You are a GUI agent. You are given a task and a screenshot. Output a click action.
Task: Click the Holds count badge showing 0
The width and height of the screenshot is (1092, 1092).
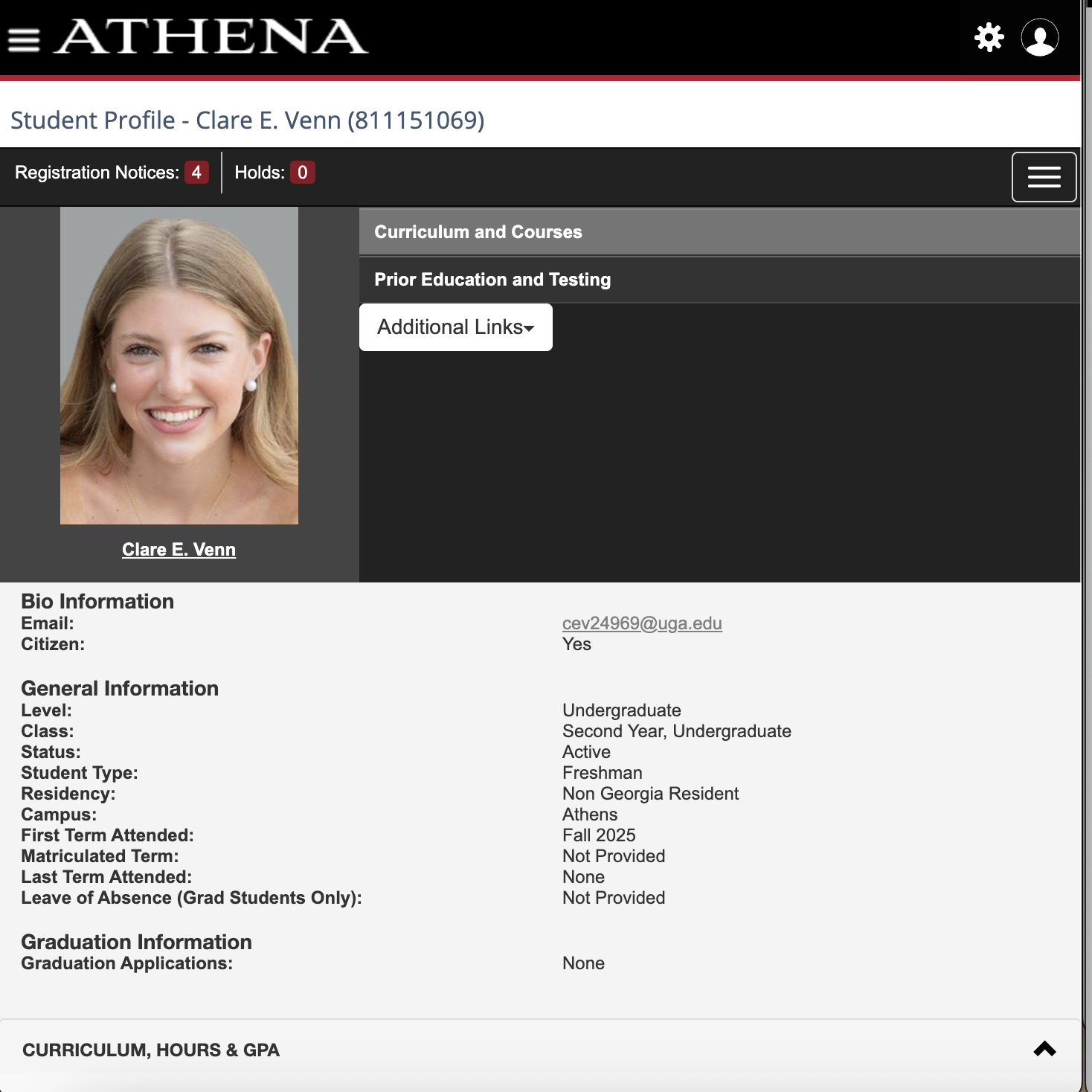[x=302, y=173]
